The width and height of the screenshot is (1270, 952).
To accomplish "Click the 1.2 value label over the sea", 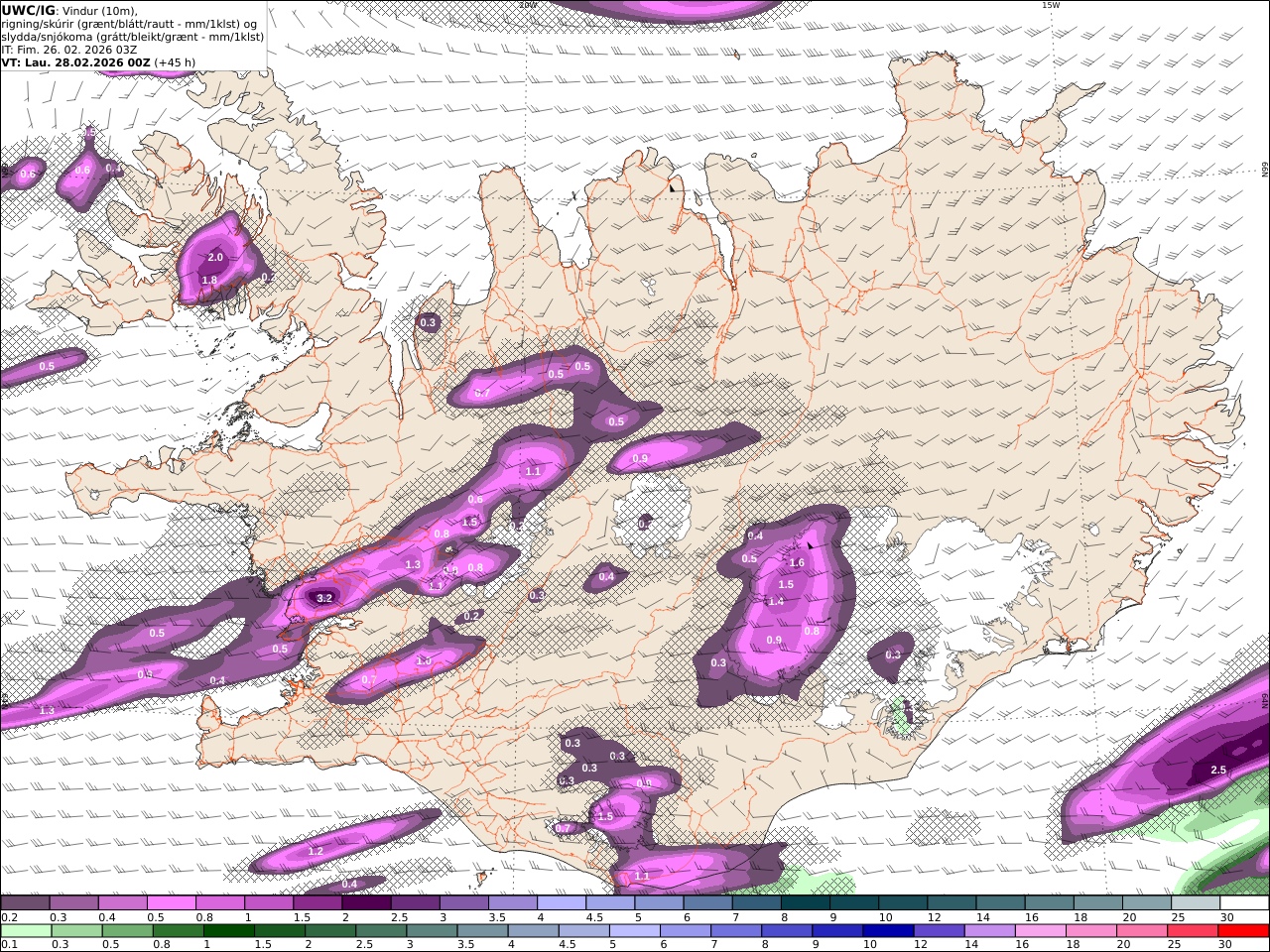I will tap(316, 852).
